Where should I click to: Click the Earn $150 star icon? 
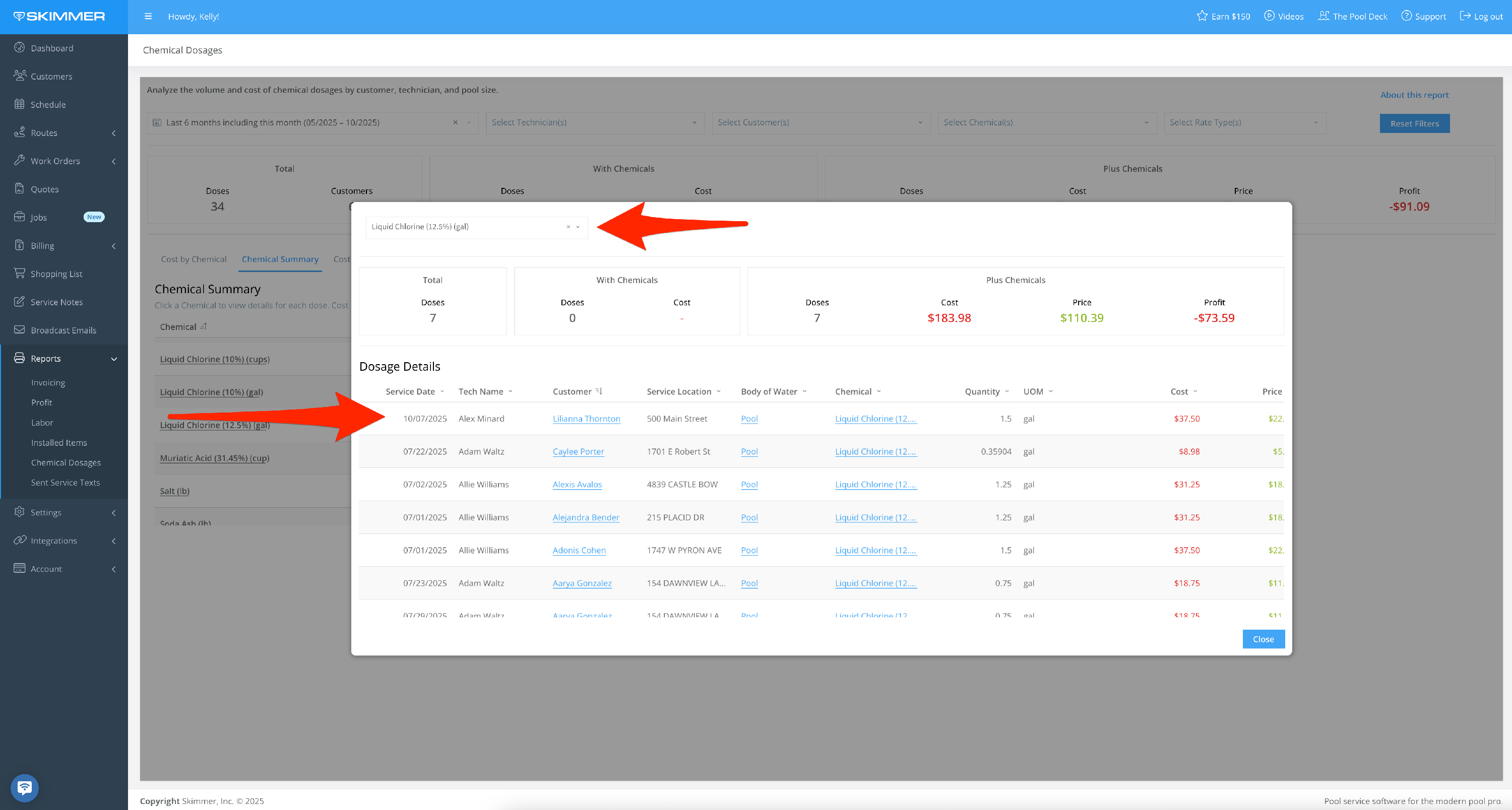click(1202, 16)
